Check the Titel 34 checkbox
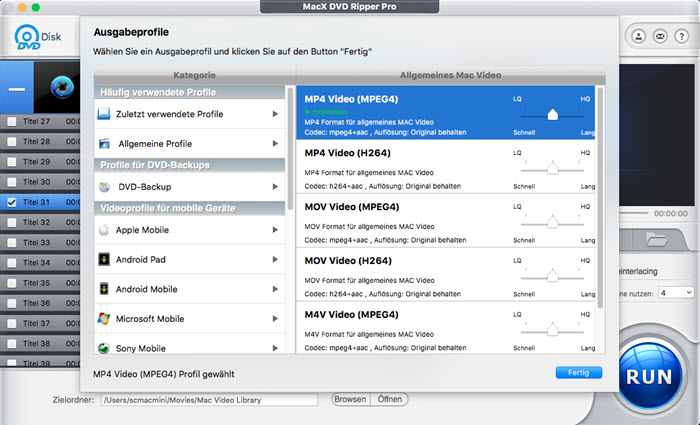This screenshot has width=700, height=425. click(x=12, y=263)
